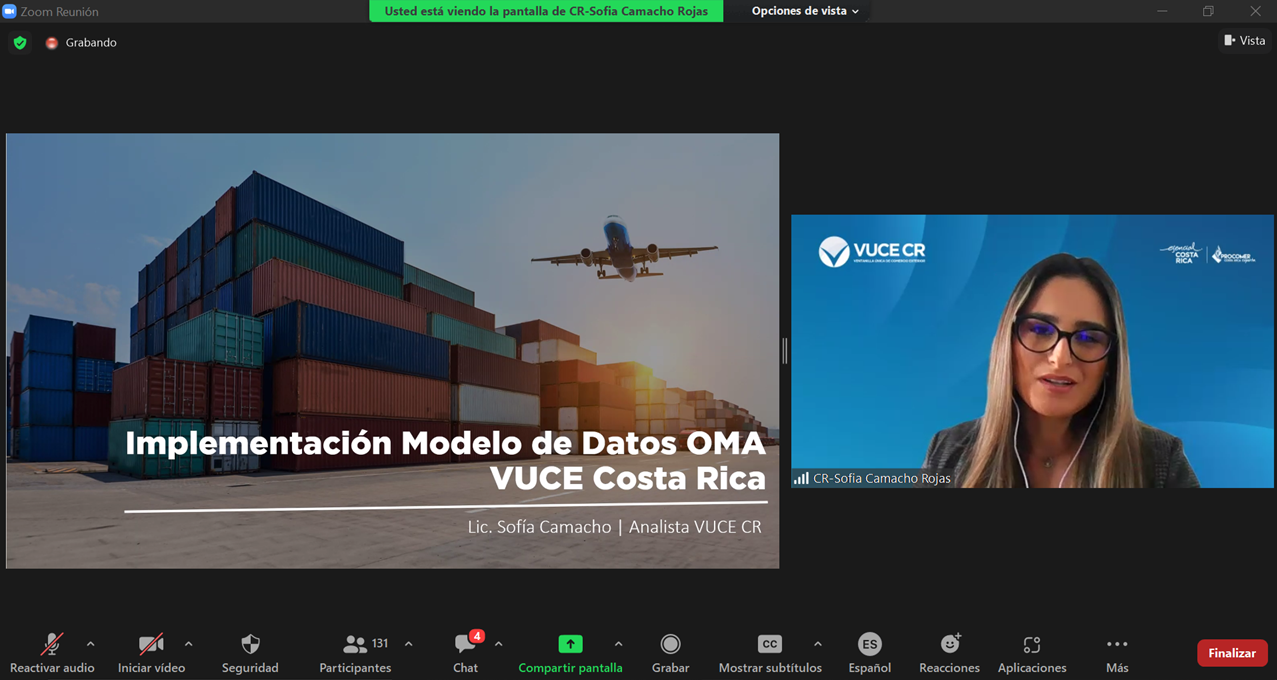Start camera with Iniciar vídeo
The width and height of the screenshot is (1277, 680).
pos(151,653)
